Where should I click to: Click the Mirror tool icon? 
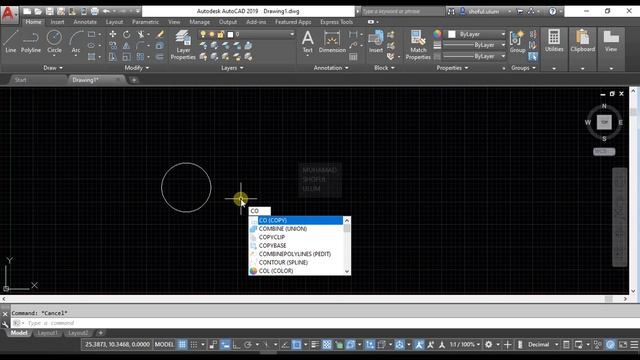point(127,46)
